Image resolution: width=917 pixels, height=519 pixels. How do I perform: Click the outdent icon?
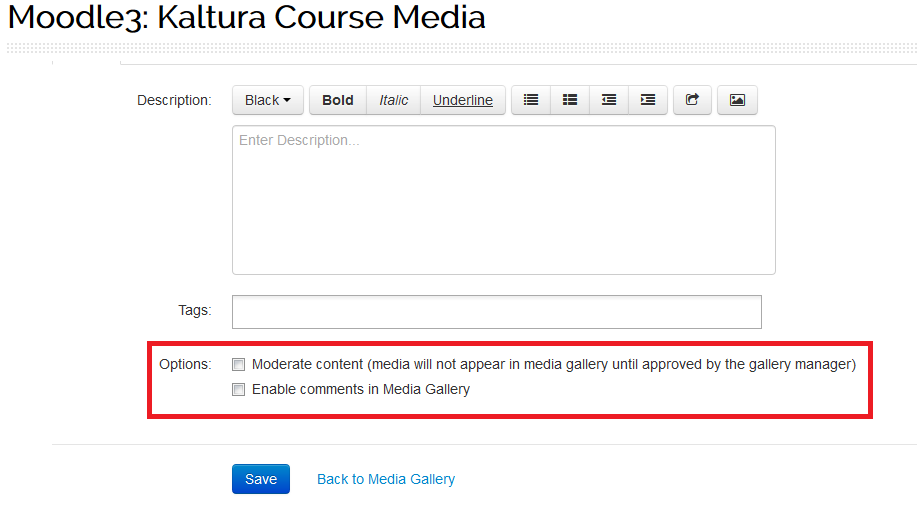[609, 100]
